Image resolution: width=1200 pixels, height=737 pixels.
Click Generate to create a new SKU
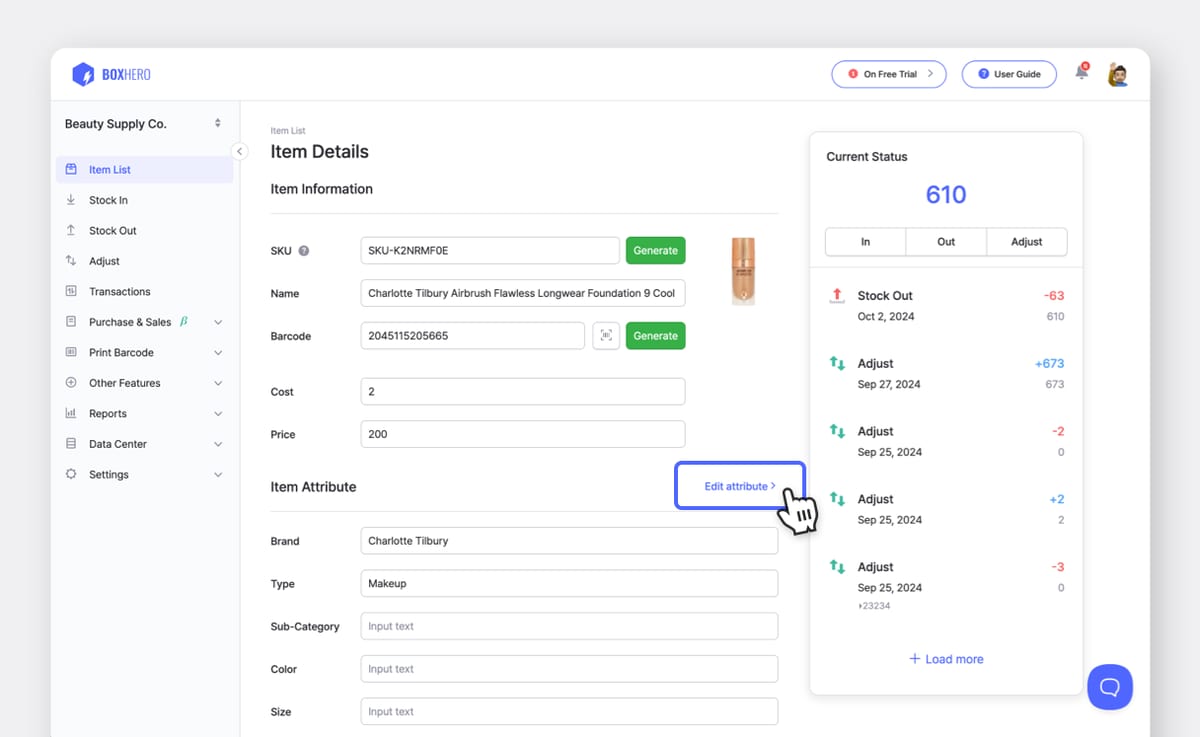tap(655, 250)
